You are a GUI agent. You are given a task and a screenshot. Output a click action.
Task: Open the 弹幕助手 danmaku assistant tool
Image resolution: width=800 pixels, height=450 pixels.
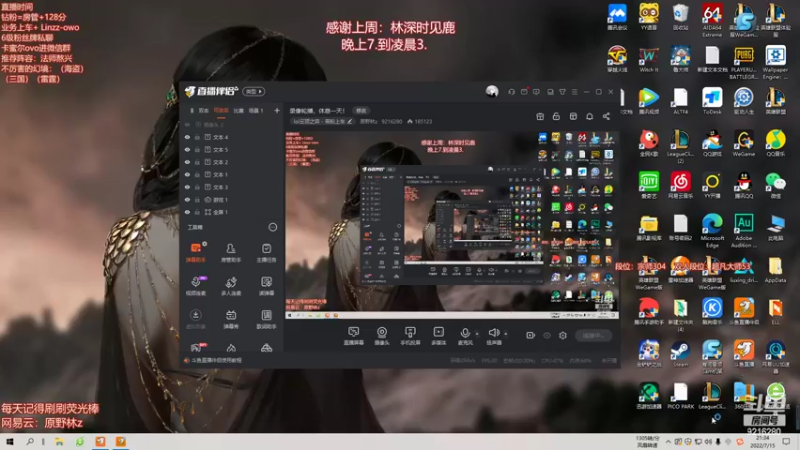coord(195,252)
